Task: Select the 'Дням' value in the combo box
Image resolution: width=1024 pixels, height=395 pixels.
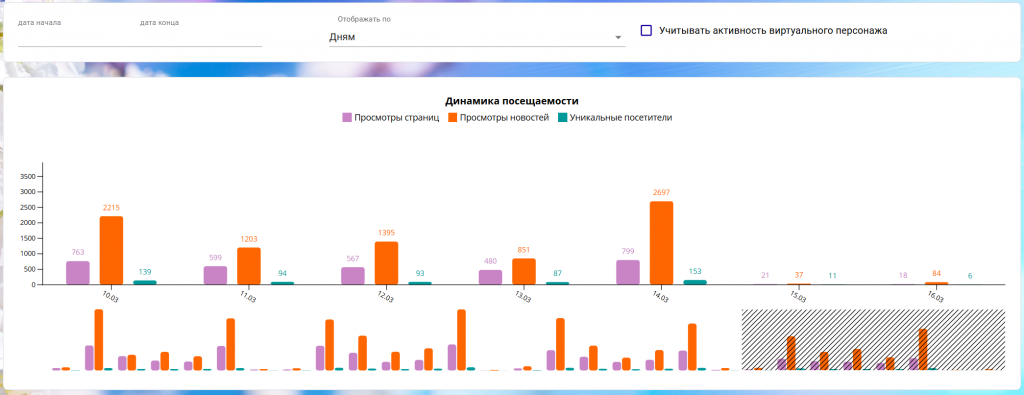Action: [x=342, y=37]
